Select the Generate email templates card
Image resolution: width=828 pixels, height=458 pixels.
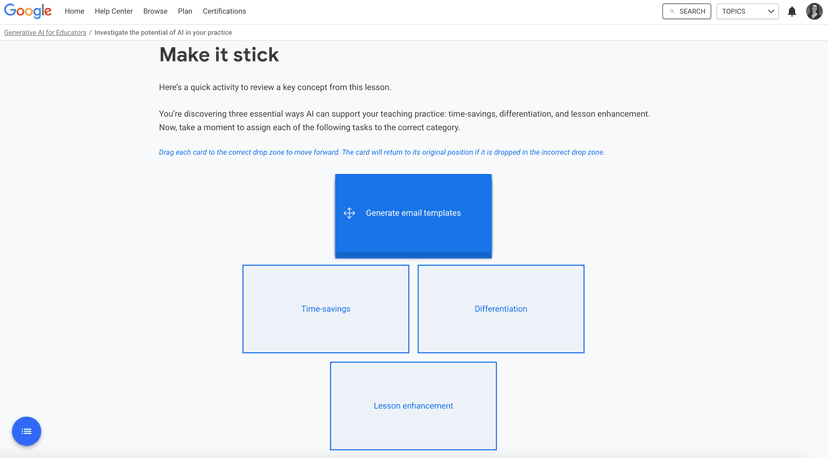413,216
